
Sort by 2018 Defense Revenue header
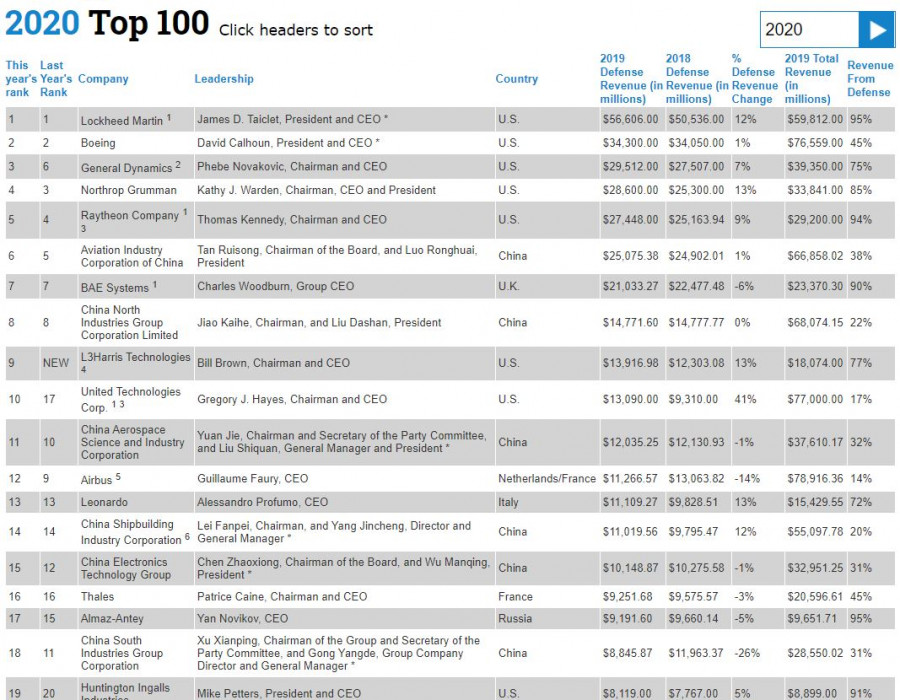coord(697,79)
